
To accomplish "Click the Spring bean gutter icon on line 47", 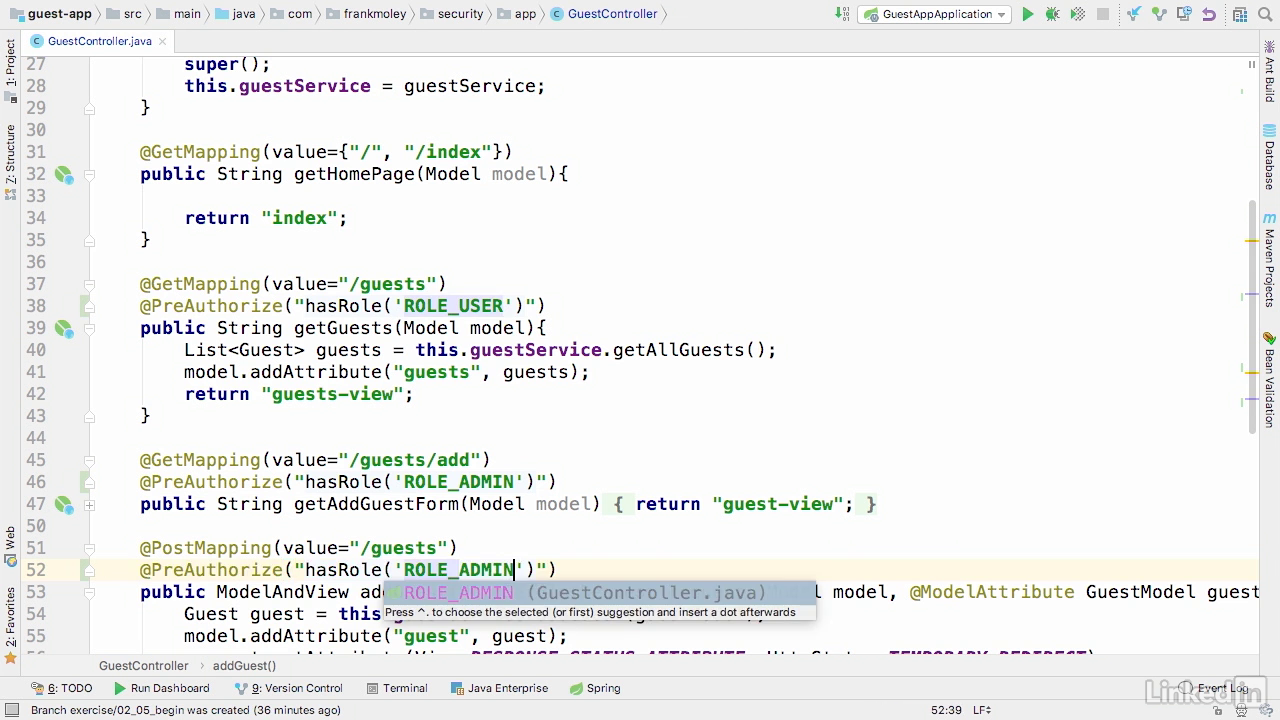I will (64, 505).
